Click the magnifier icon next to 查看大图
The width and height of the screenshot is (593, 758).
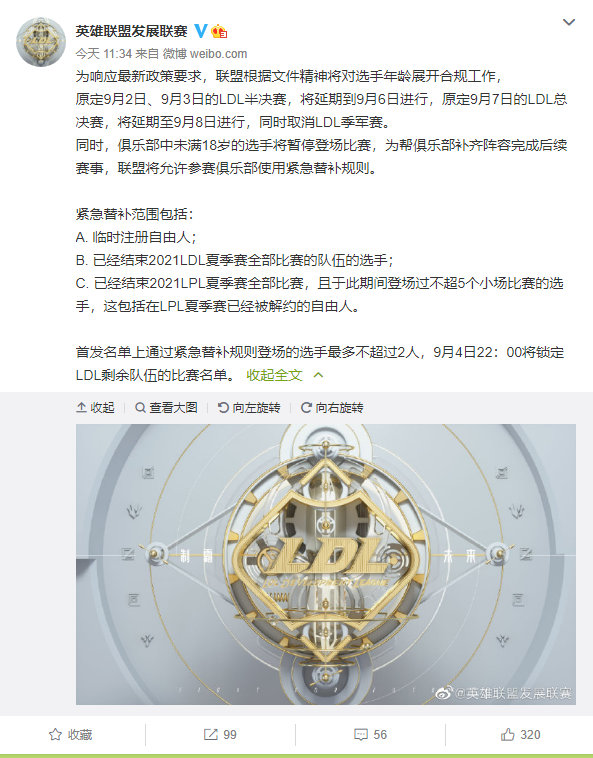point(140,408)
